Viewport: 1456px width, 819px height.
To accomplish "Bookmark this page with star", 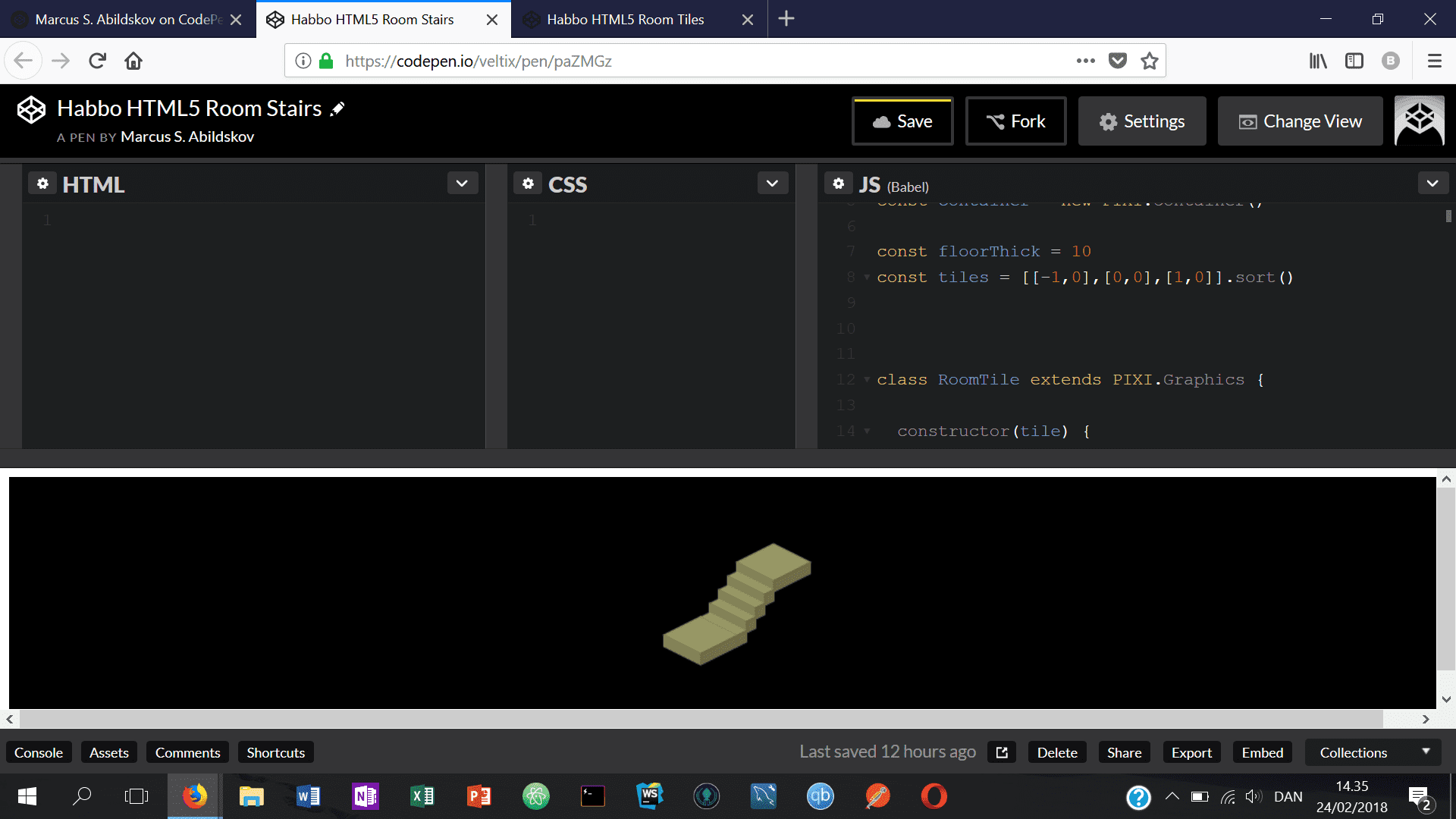I will coord(1150,61).
